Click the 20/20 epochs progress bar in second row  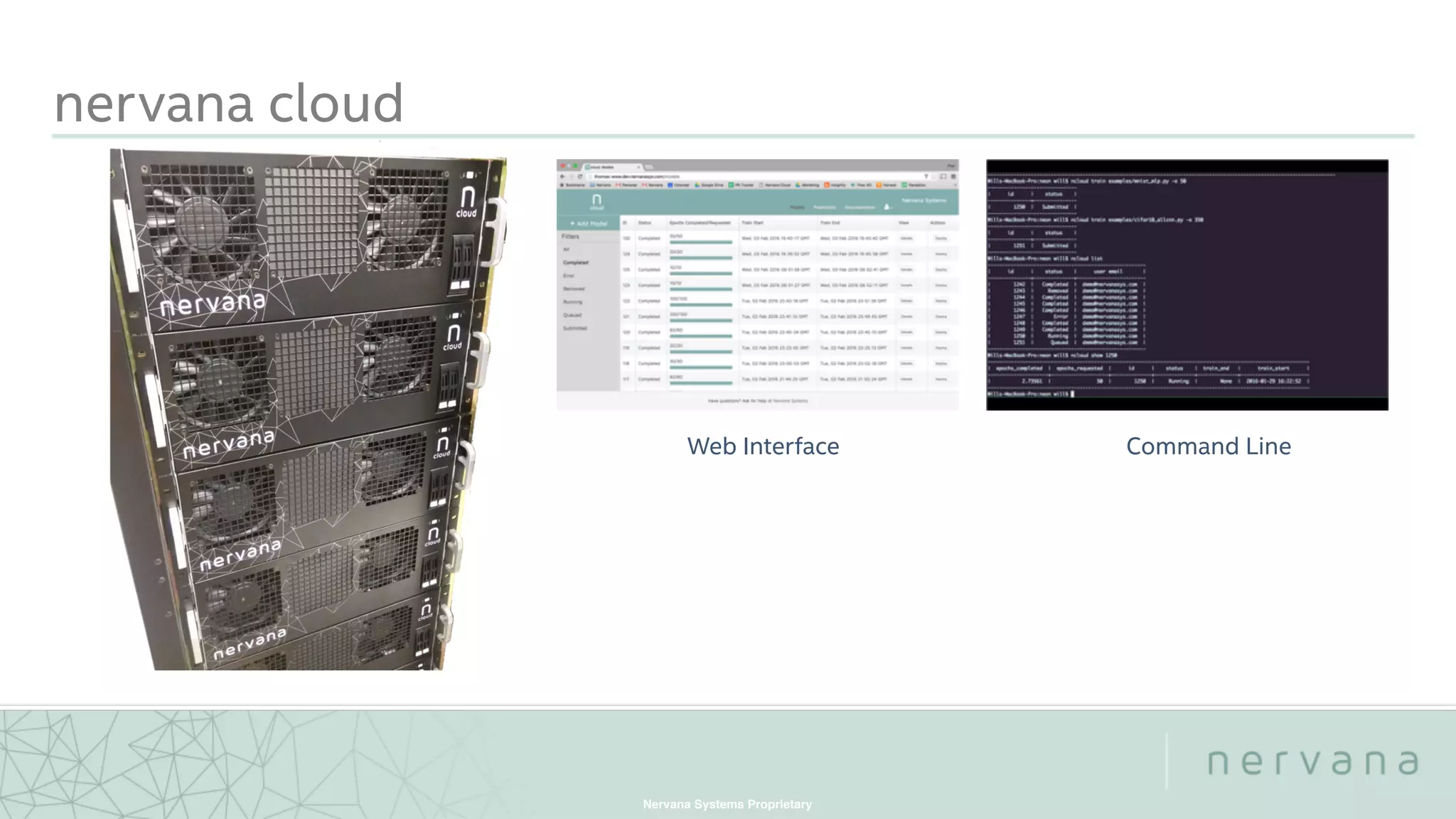(701, 257)
